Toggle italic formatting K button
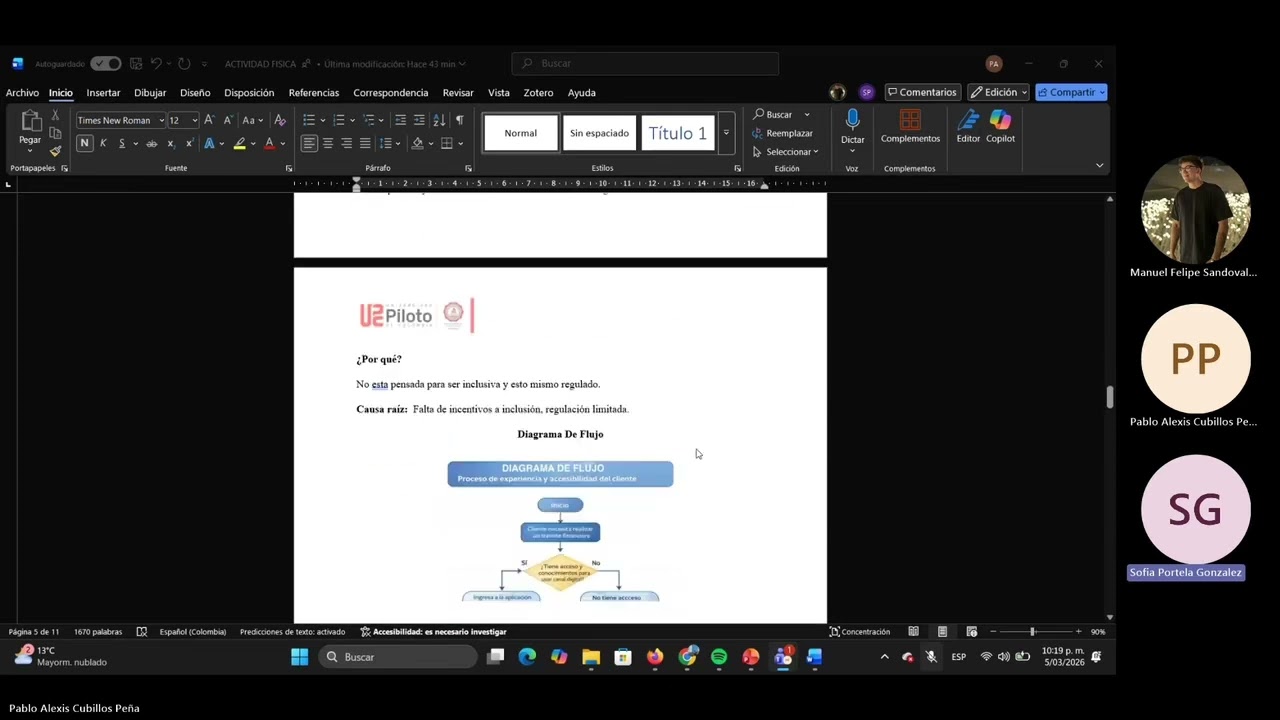The height and width of the screenshot is (720, 1280). tap(103, 144)
